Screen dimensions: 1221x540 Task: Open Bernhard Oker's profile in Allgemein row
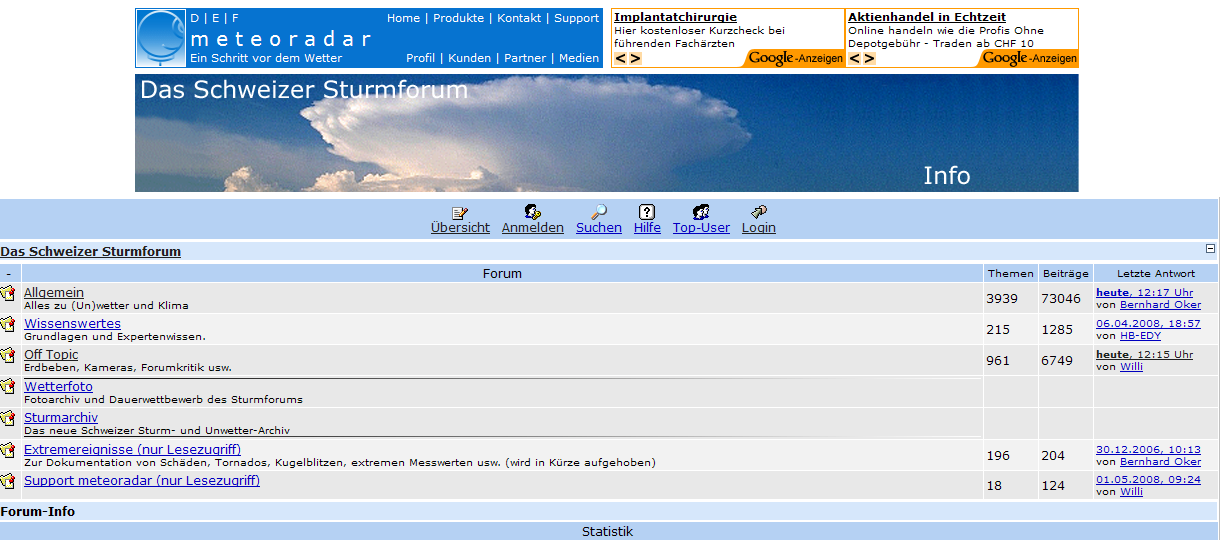[1160, 304]
